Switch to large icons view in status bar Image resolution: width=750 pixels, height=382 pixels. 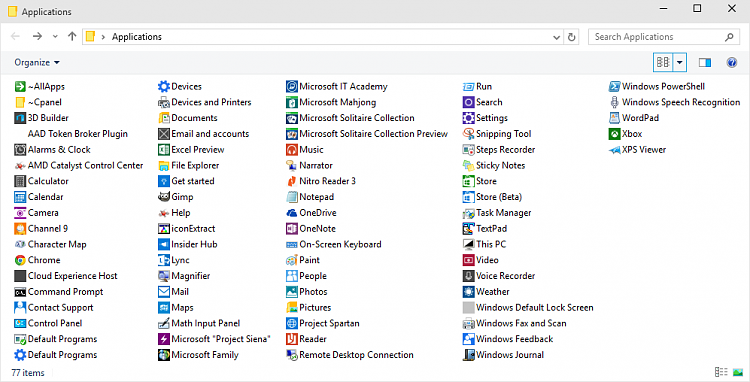point(738,372)
